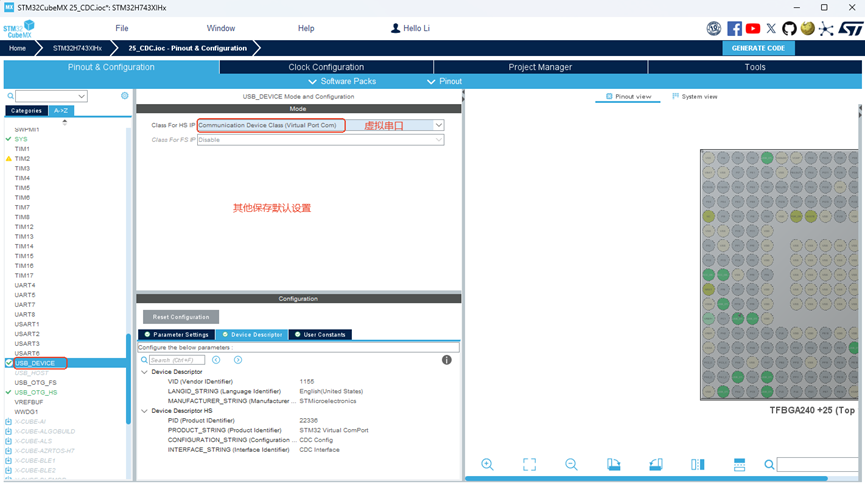Open the YouTube icon
The width and height of the screenshot is (865, 484).
pos(753,29)
